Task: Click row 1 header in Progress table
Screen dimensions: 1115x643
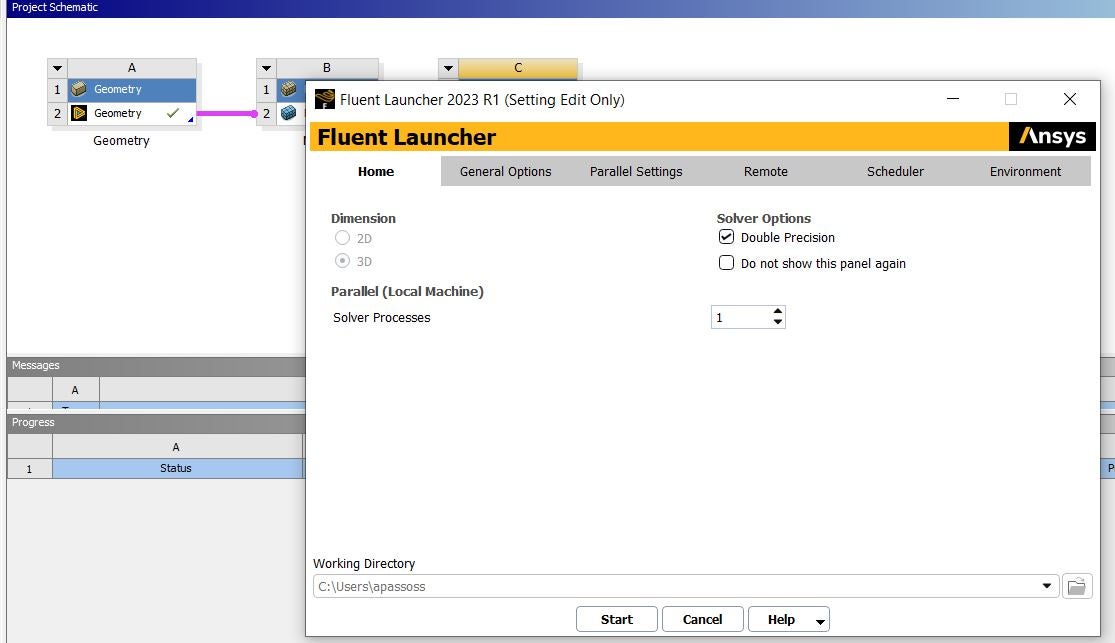Action: point(29,469)
